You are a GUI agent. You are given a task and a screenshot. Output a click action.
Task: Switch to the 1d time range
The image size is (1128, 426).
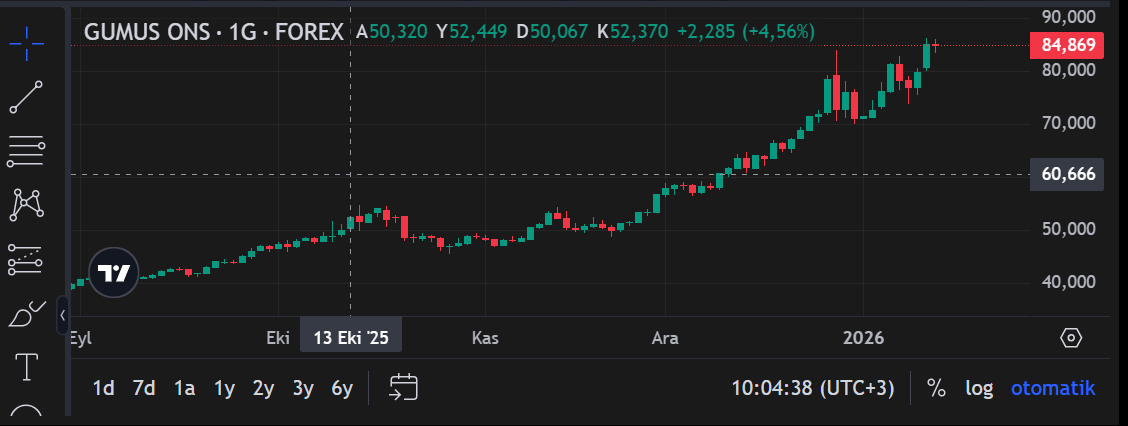[103, 388]
